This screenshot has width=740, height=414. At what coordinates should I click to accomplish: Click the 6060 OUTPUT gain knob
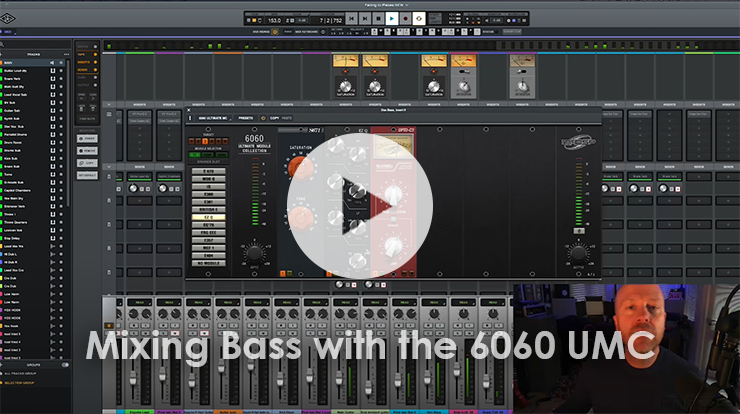point(579,253)
